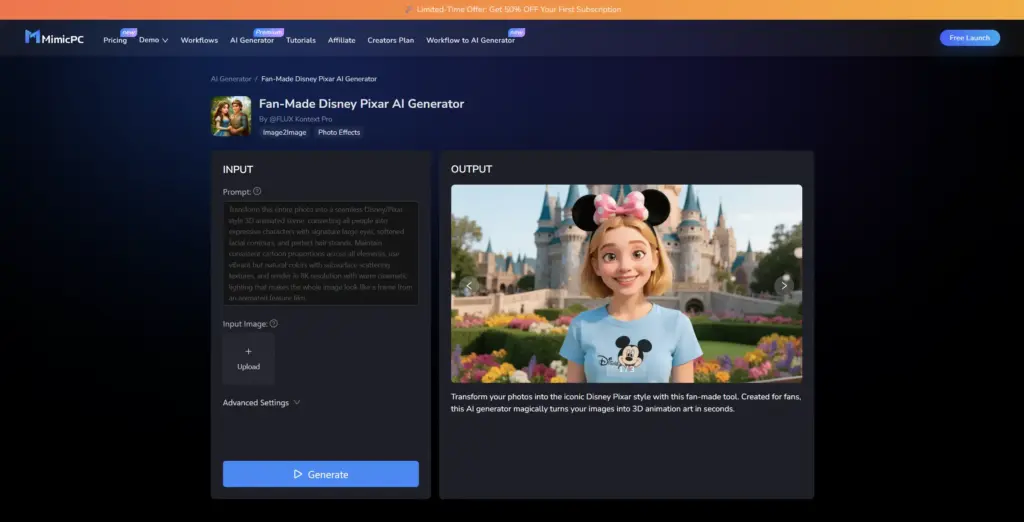The width and height of the screenshot is (1024, 522).
Task: Click the INPUT heading text
Action: point(238,169)
